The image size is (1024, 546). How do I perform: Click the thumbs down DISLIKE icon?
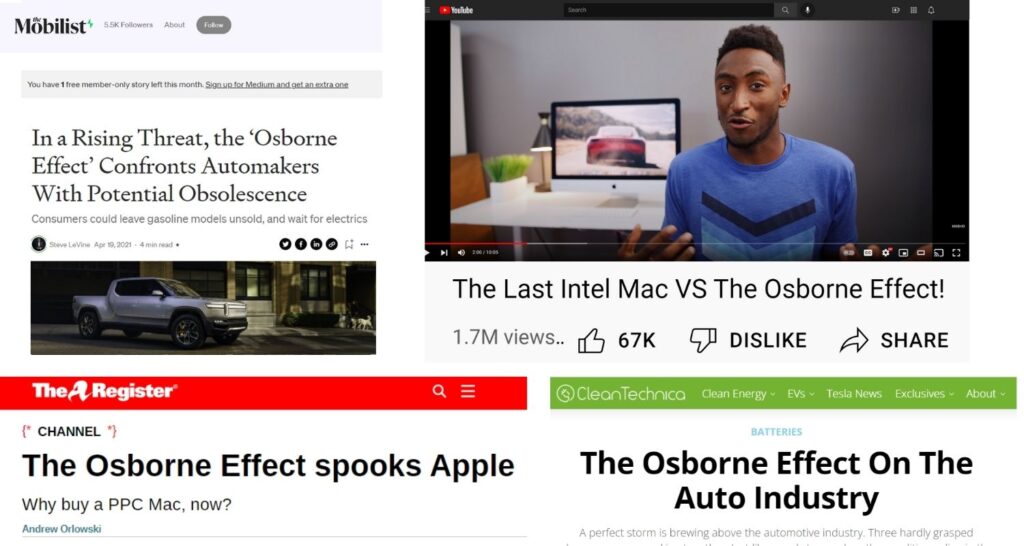(x=703, y=340)
